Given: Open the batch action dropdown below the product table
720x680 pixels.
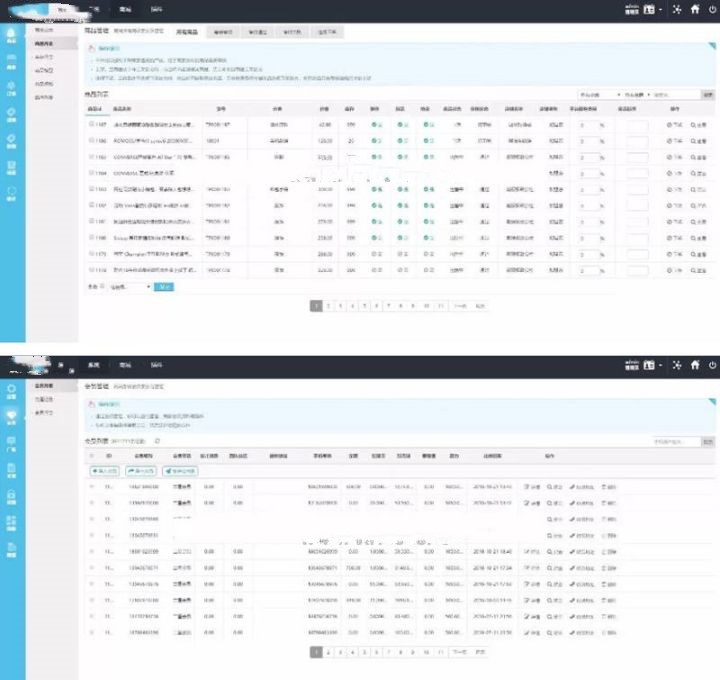Looking at the screenshot, I should pos(129,287).
